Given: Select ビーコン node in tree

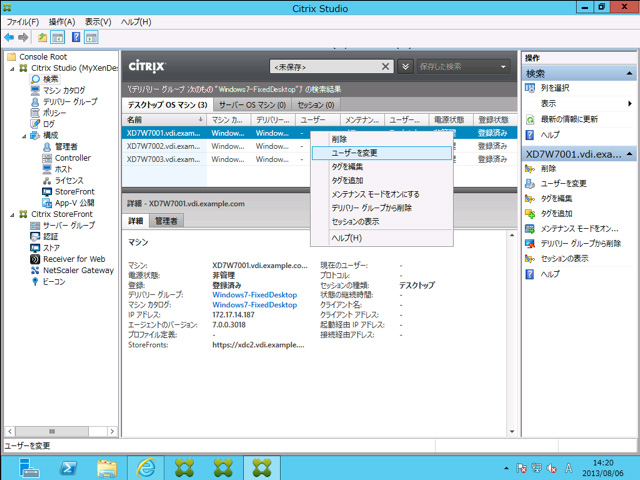Looking at the screenshot, I should (54, 282).
